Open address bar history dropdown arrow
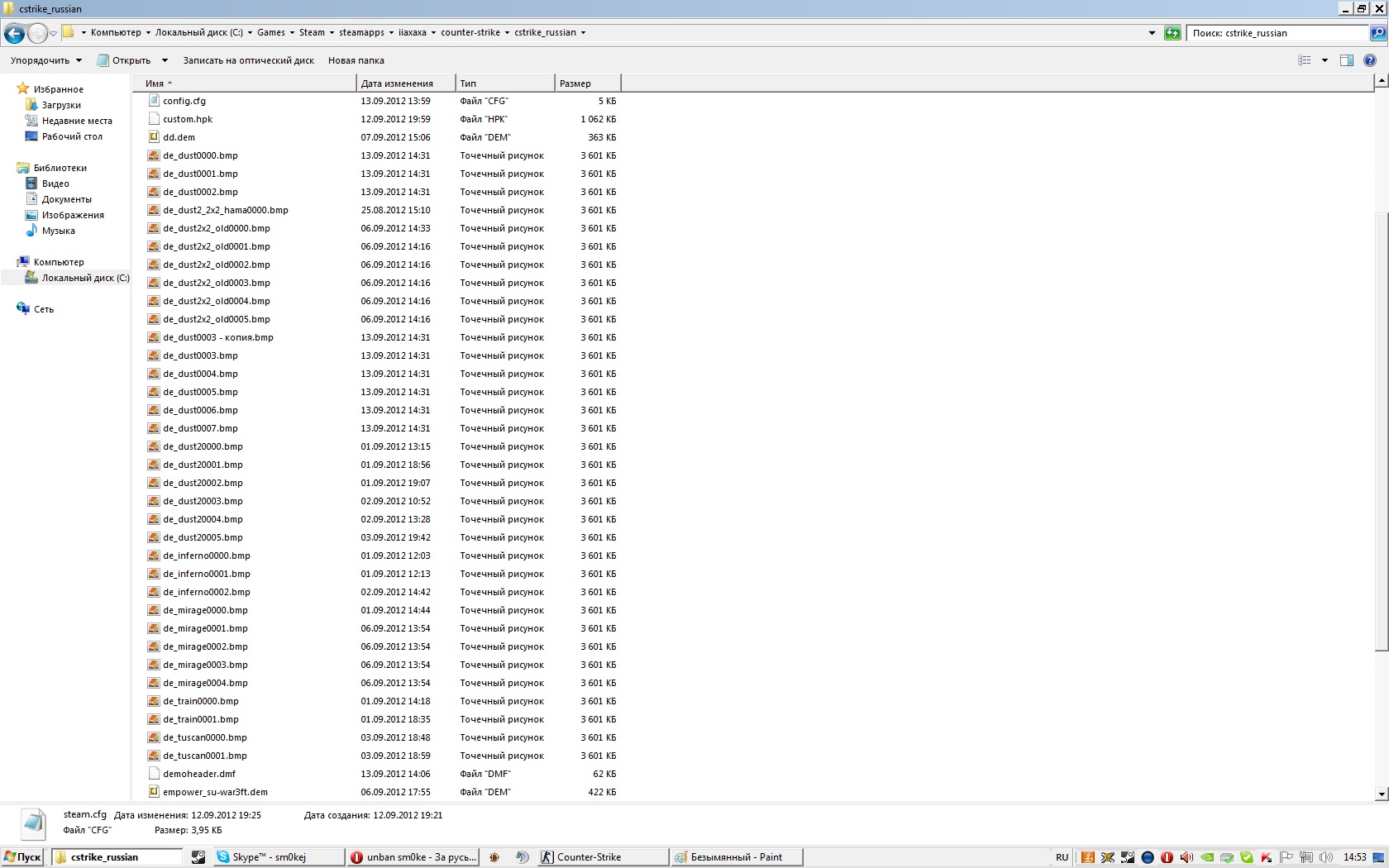This screenshot has width=1389, height=868. click(x=1152, y=33)
